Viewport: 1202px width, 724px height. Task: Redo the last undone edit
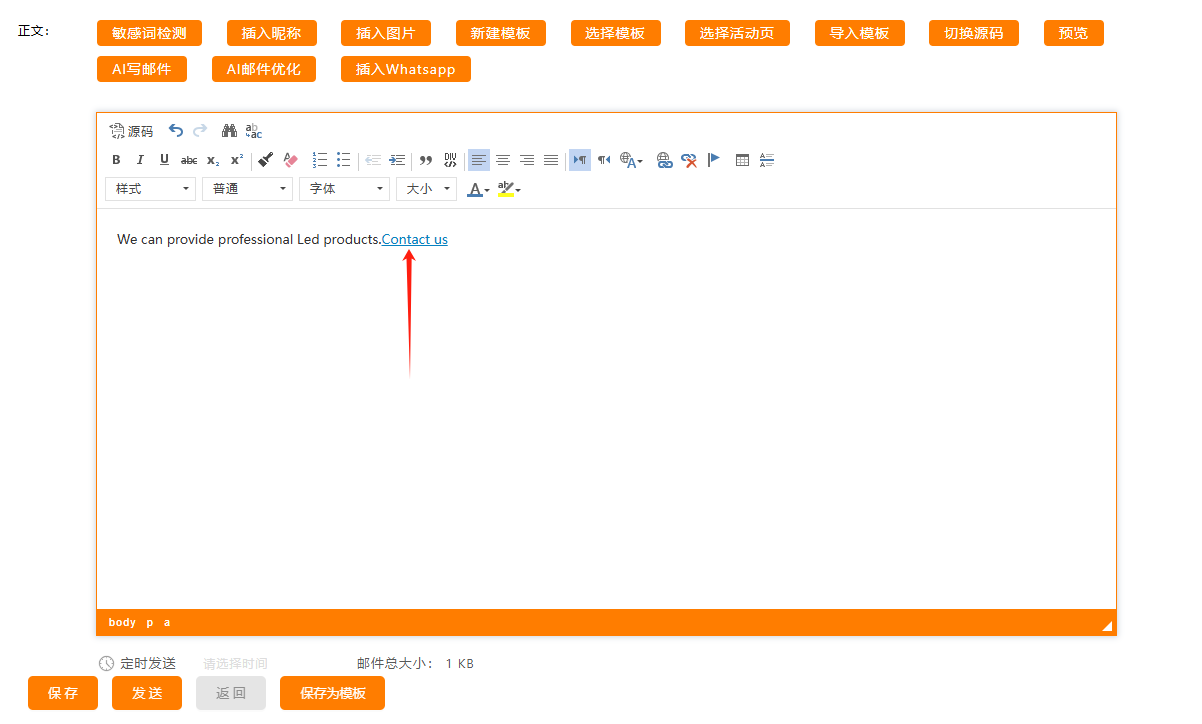tap(200, 131)
